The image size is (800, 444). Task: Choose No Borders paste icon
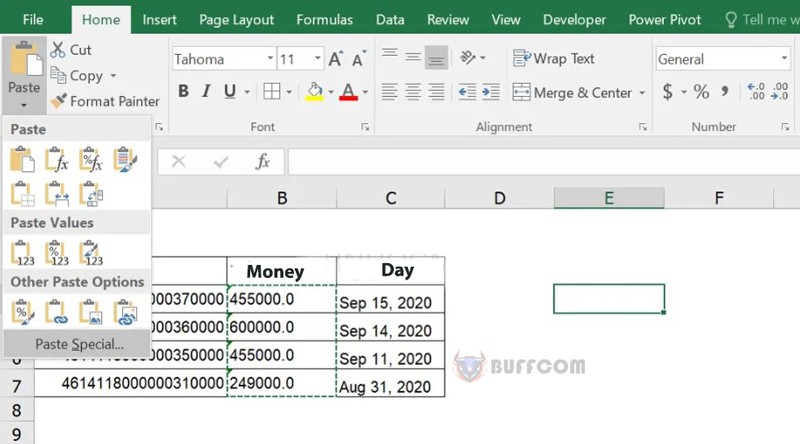point(22,194)
